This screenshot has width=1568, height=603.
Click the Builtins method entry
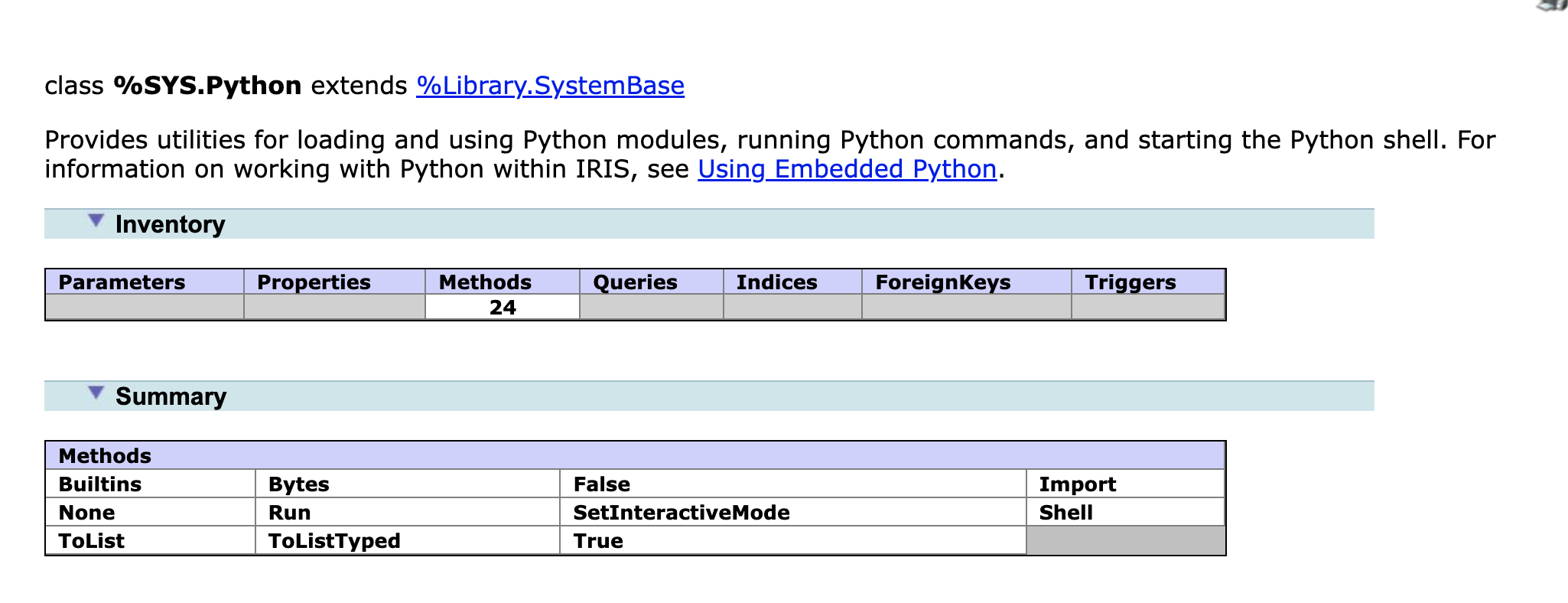[x=99, y=484]
